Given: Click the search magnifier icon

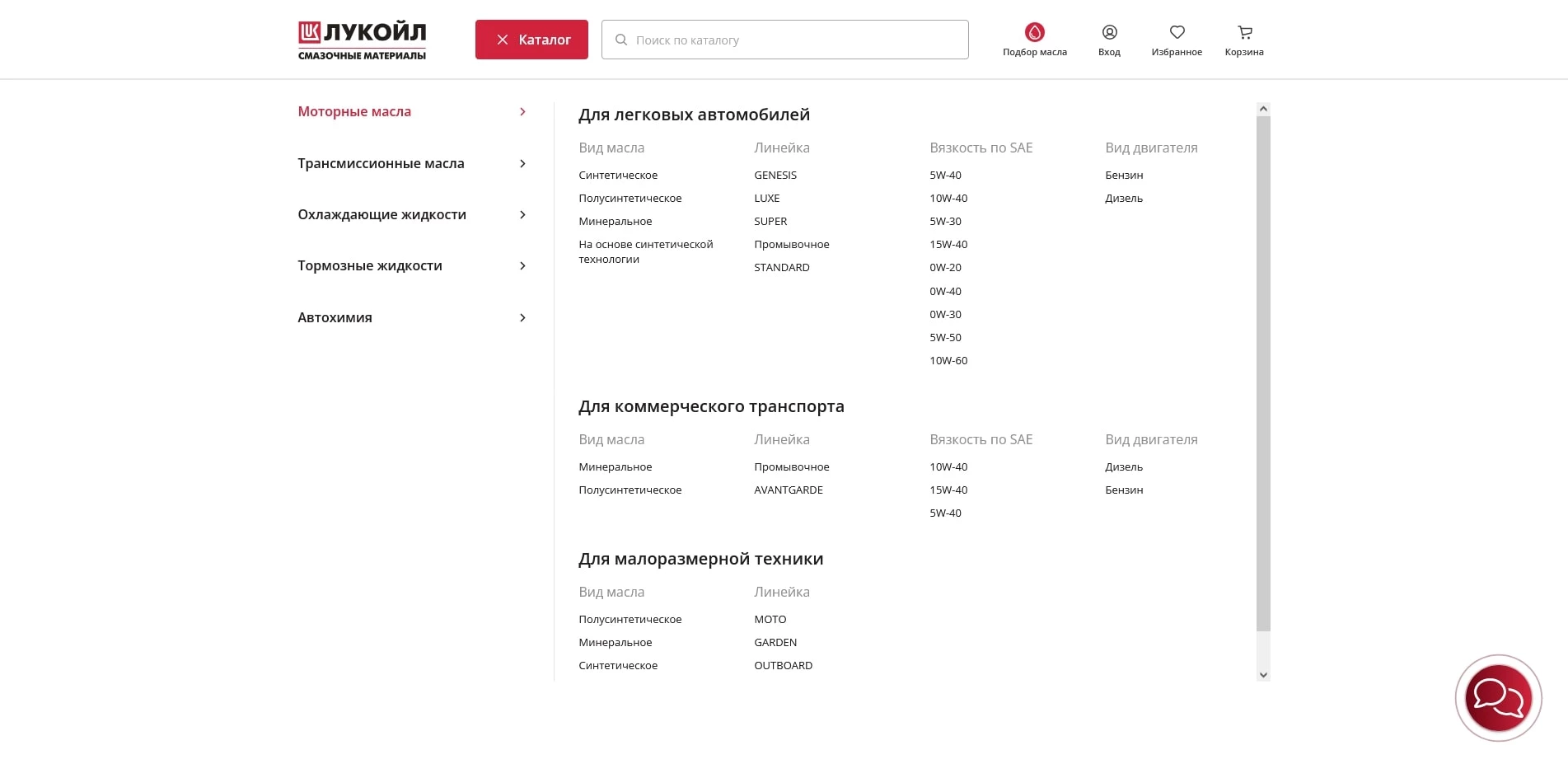Looking at the screenshot, I should coord(621,40).
